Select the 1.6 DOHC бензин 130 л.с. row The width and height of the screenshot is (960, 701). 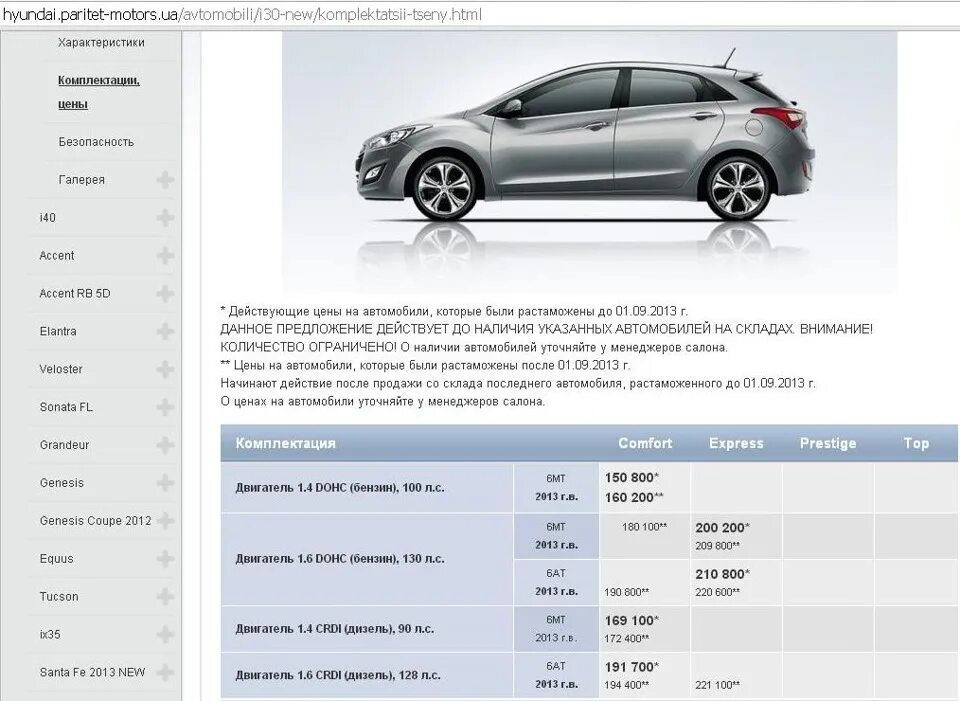[x=589, y=559]
